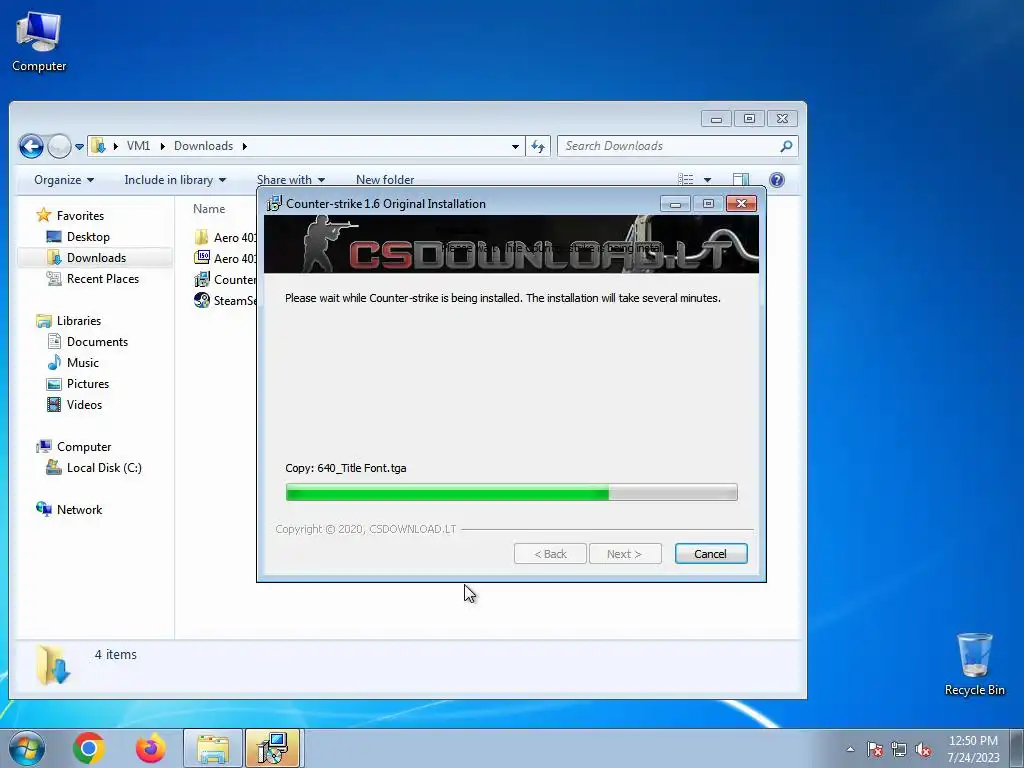This screenshot has height=768, width=1024.
Task: Click the Show desktop button
Action: click(1017, 748)
